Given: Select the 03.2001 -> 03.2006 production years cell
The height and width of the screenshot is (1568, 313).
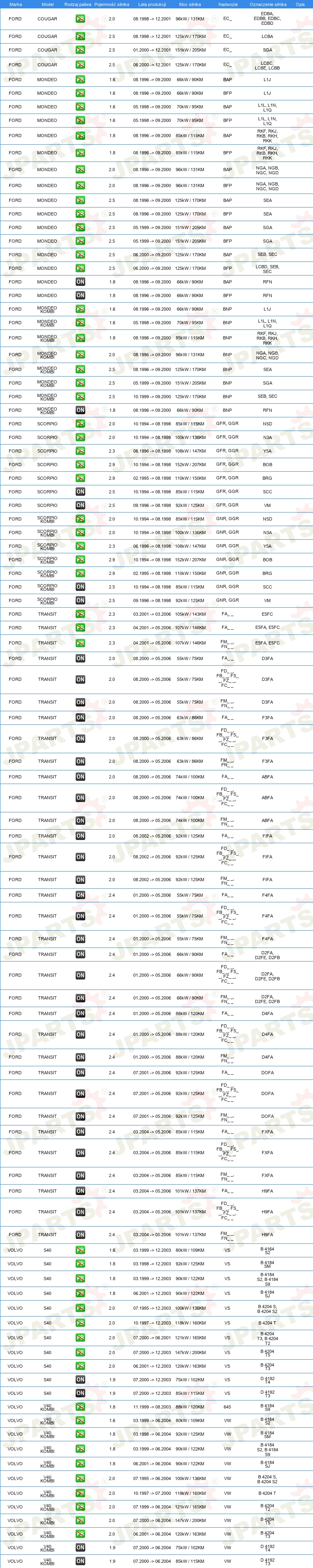Looking at the screenshot, I should (x=152, y=614).
